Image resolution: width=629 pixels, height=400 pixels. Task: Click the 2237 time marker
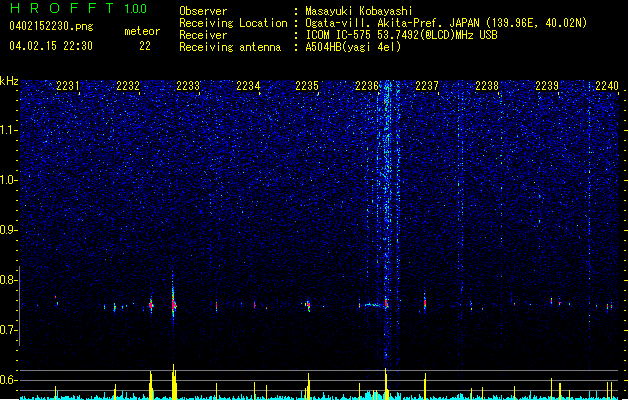427,86
